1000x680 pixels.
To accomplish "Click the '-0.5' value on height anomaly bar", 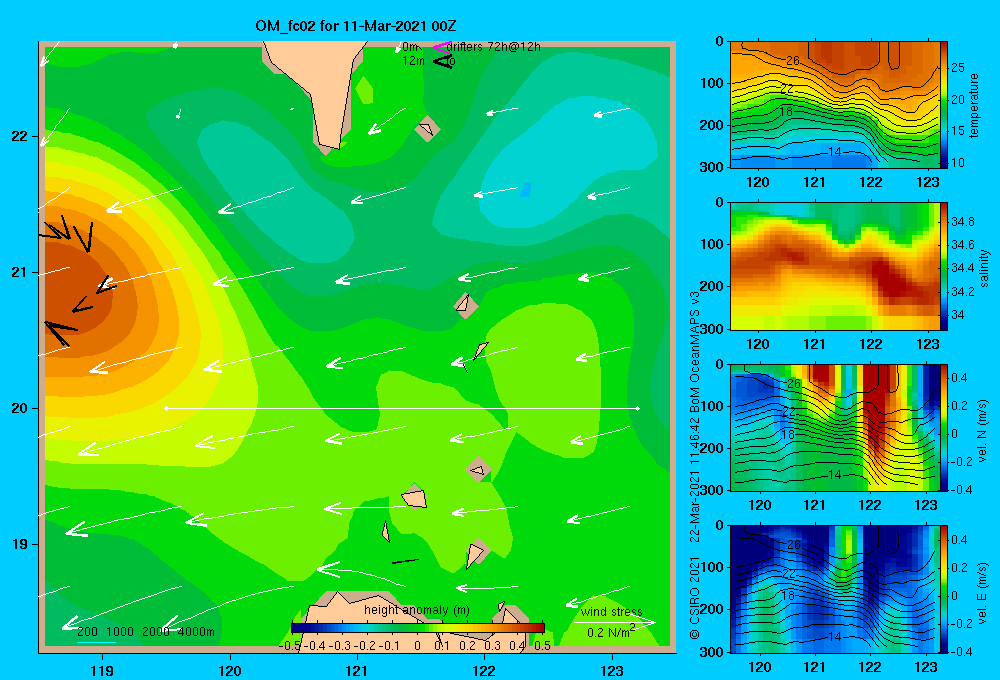I will click(x=290, y=646).
